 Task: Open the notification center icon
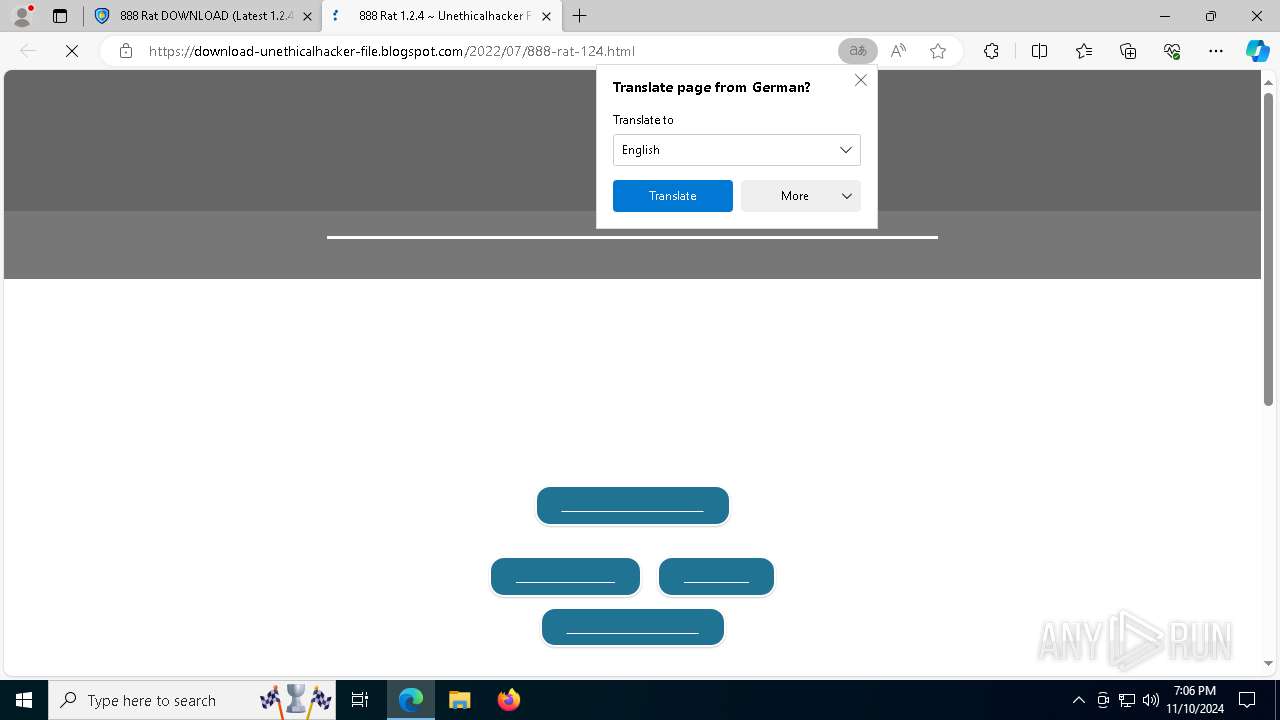pos(1247,700)
